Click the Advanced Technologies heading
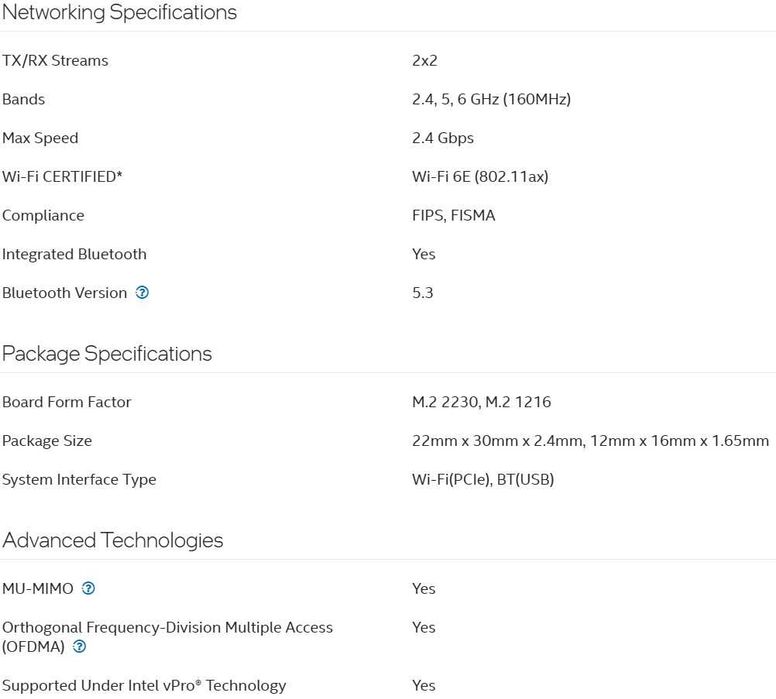Viewport: 776px width, 699px height. tap(112, 541)
